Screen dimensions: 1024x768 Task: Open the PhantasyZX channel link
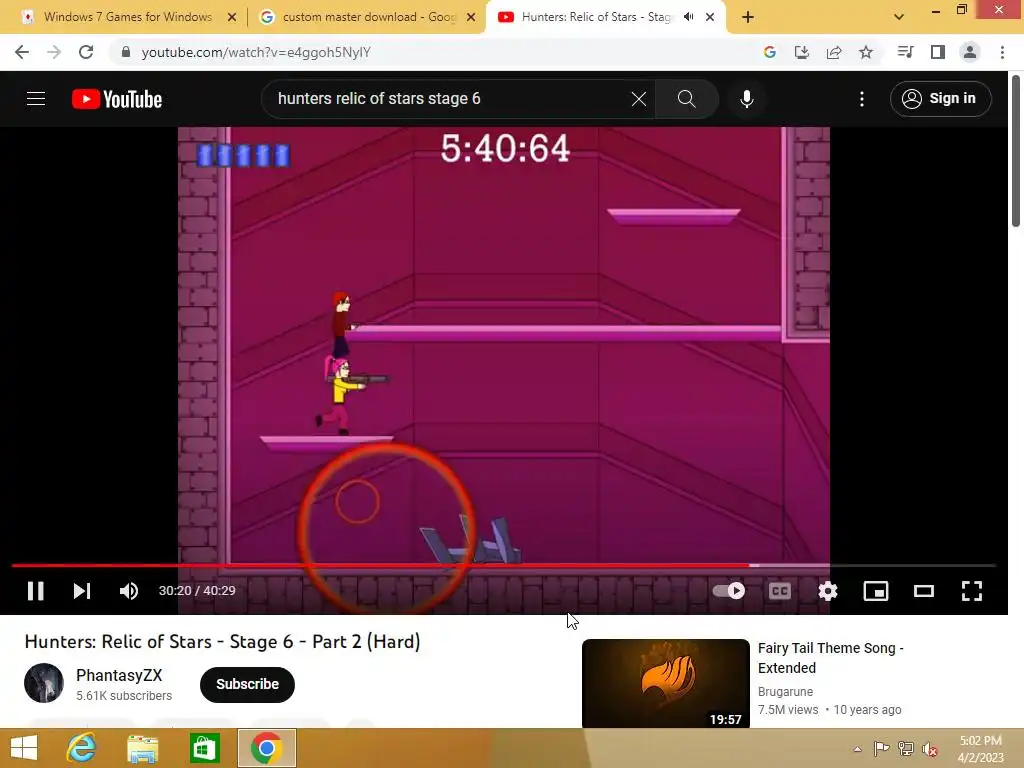click(x=119, y=675)
